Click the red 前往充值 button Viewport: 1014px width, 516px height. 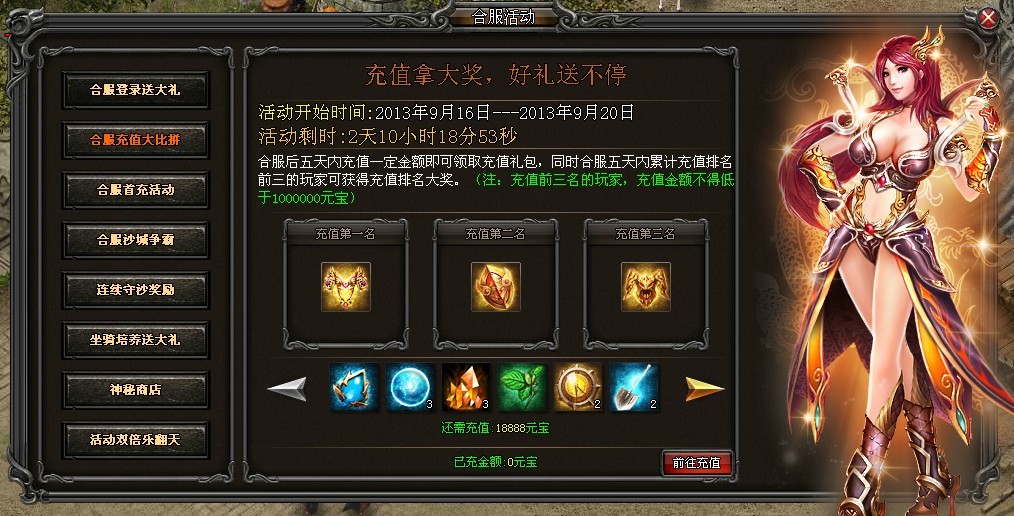tap(697, 463)
